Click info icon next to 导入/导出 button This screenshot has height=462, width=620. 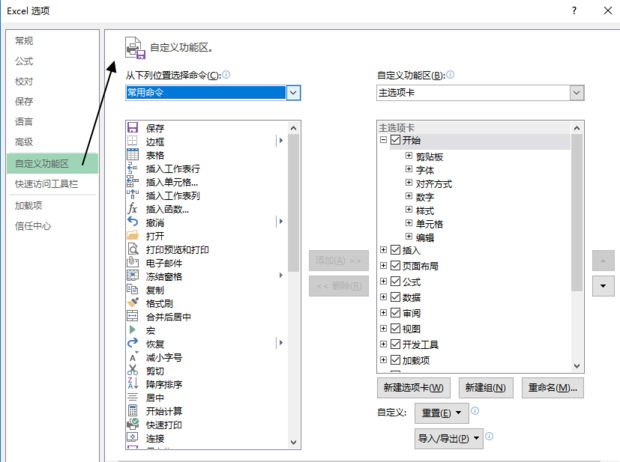[489, 436]
